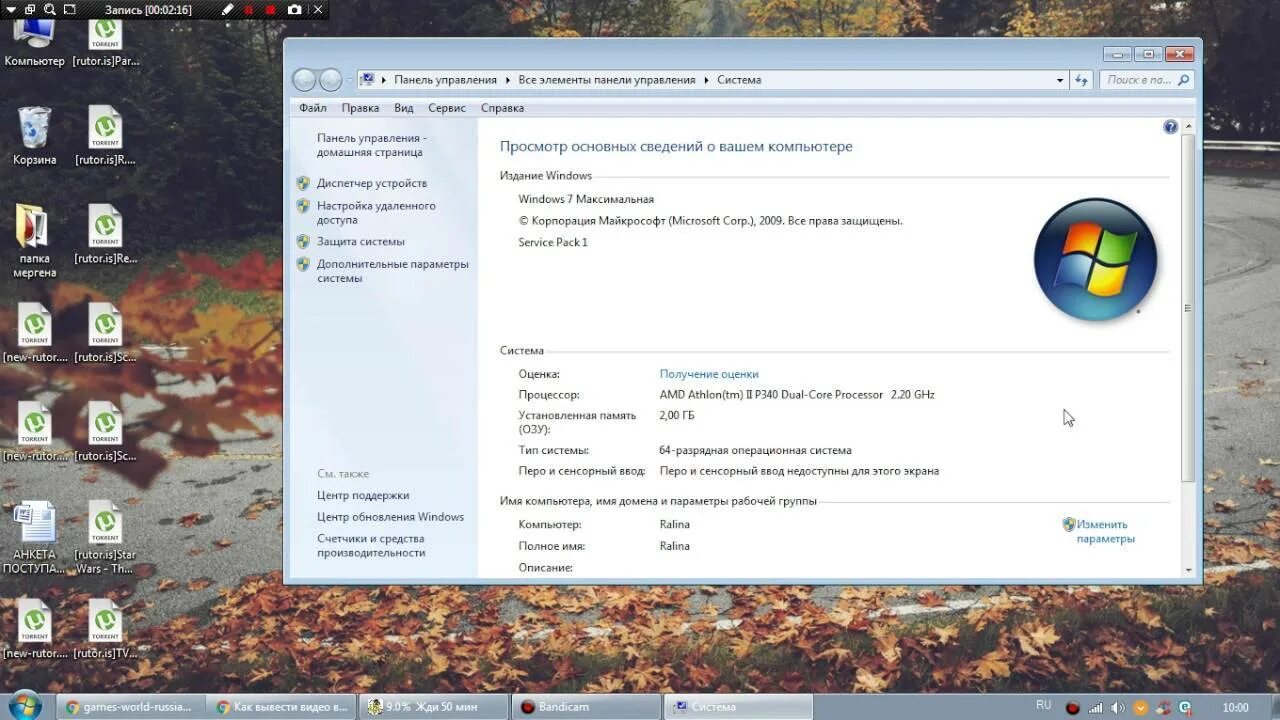The image size is (1280, 720).
Task: Open Диспетчер устройств link
Action: click(372, 183)
